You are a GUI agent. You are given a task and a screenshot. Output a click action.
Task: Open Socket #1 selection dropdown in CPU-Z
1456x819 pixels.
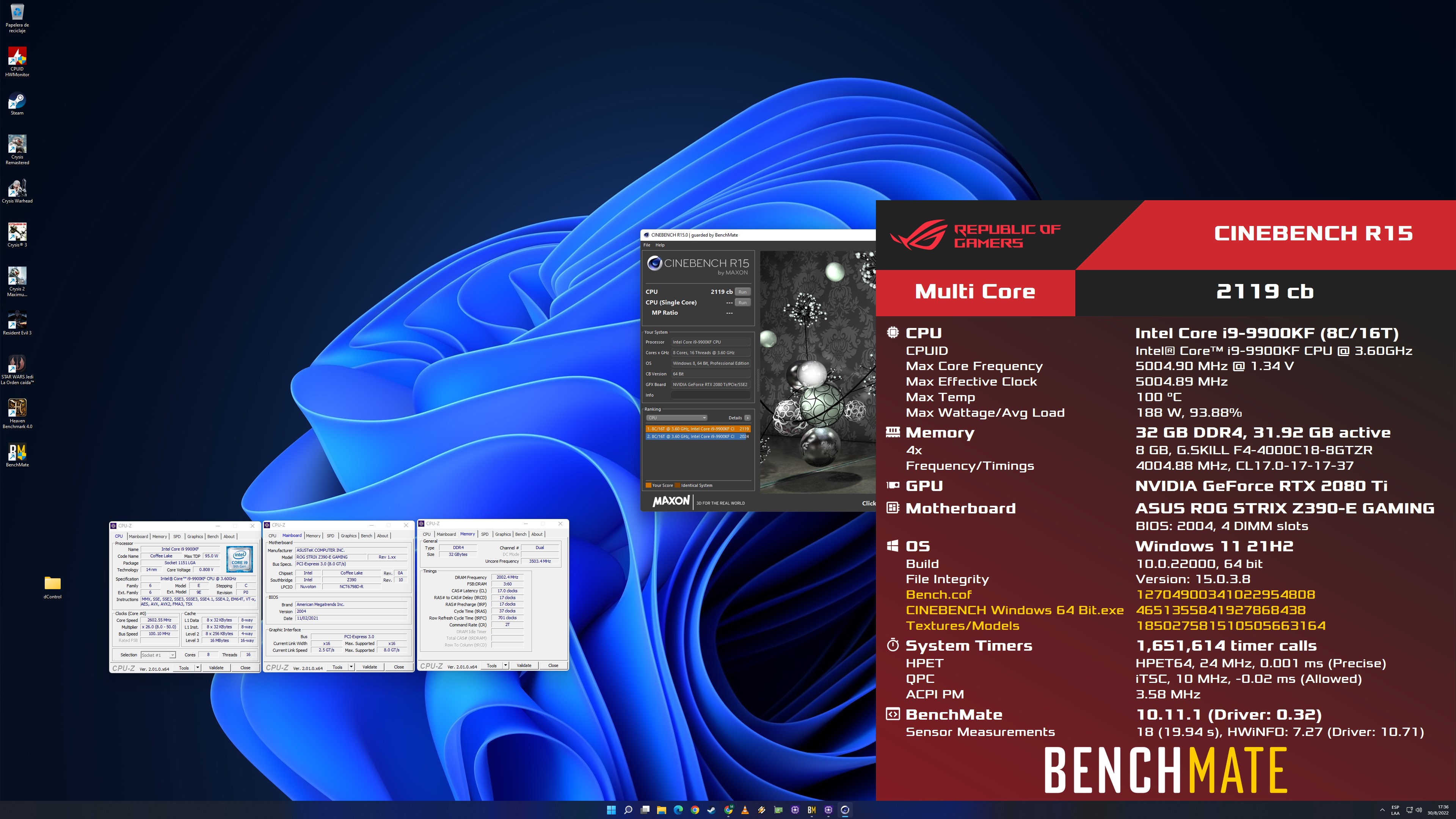[158, 655]
